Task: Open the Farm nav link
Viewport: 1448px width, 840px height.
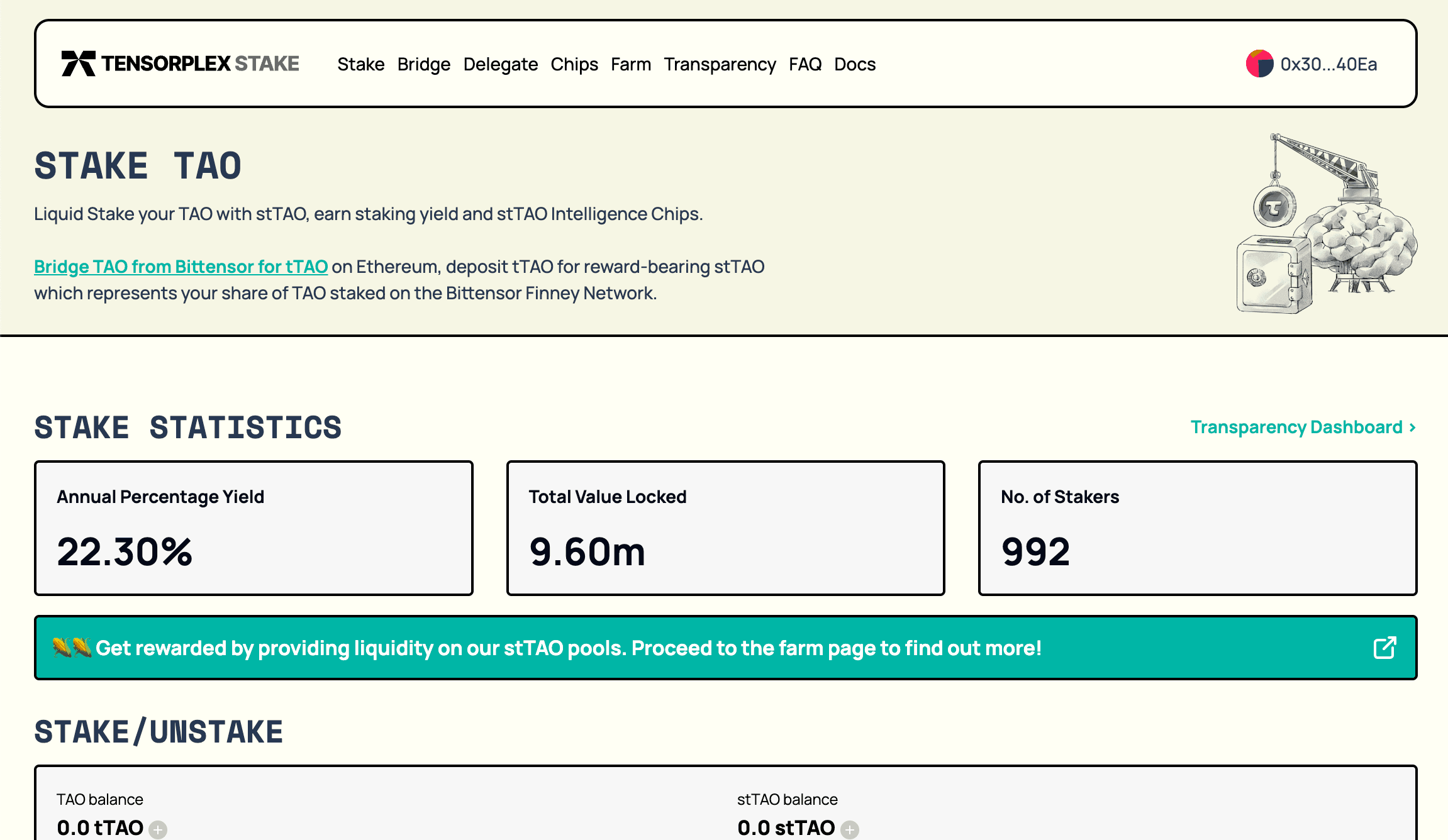Action: click(630, 64)
